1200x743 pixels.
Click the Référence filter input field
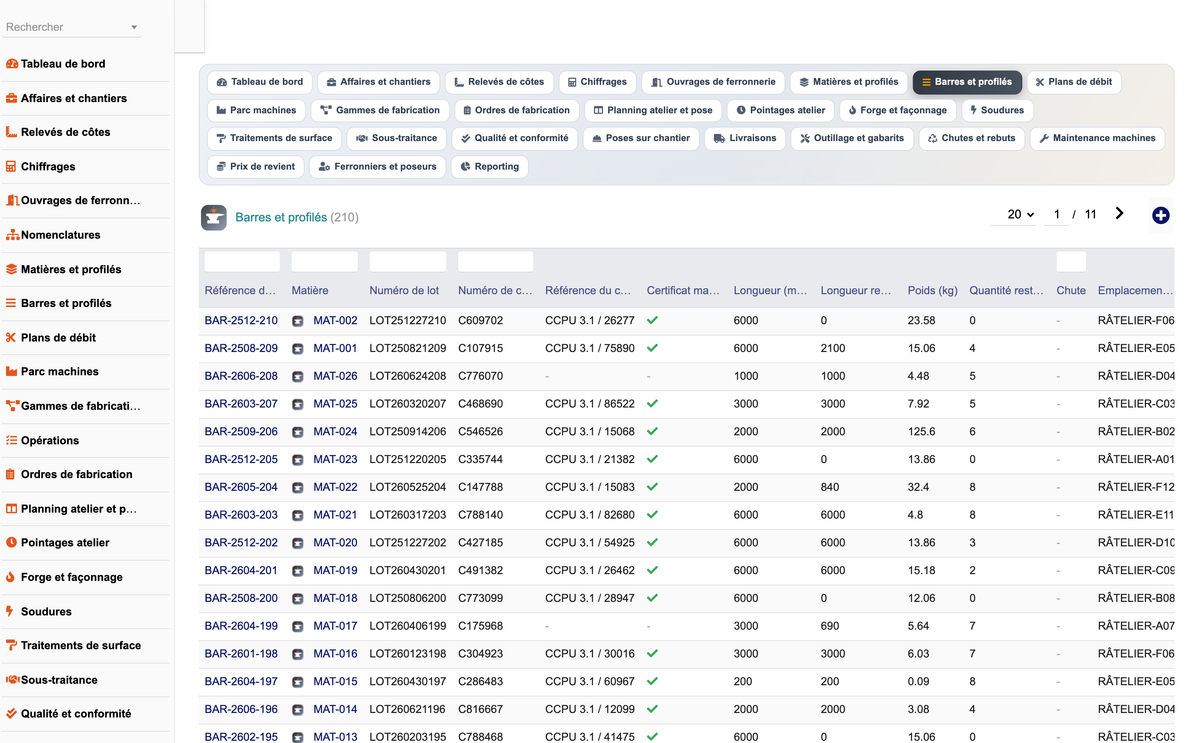(242, 262)
